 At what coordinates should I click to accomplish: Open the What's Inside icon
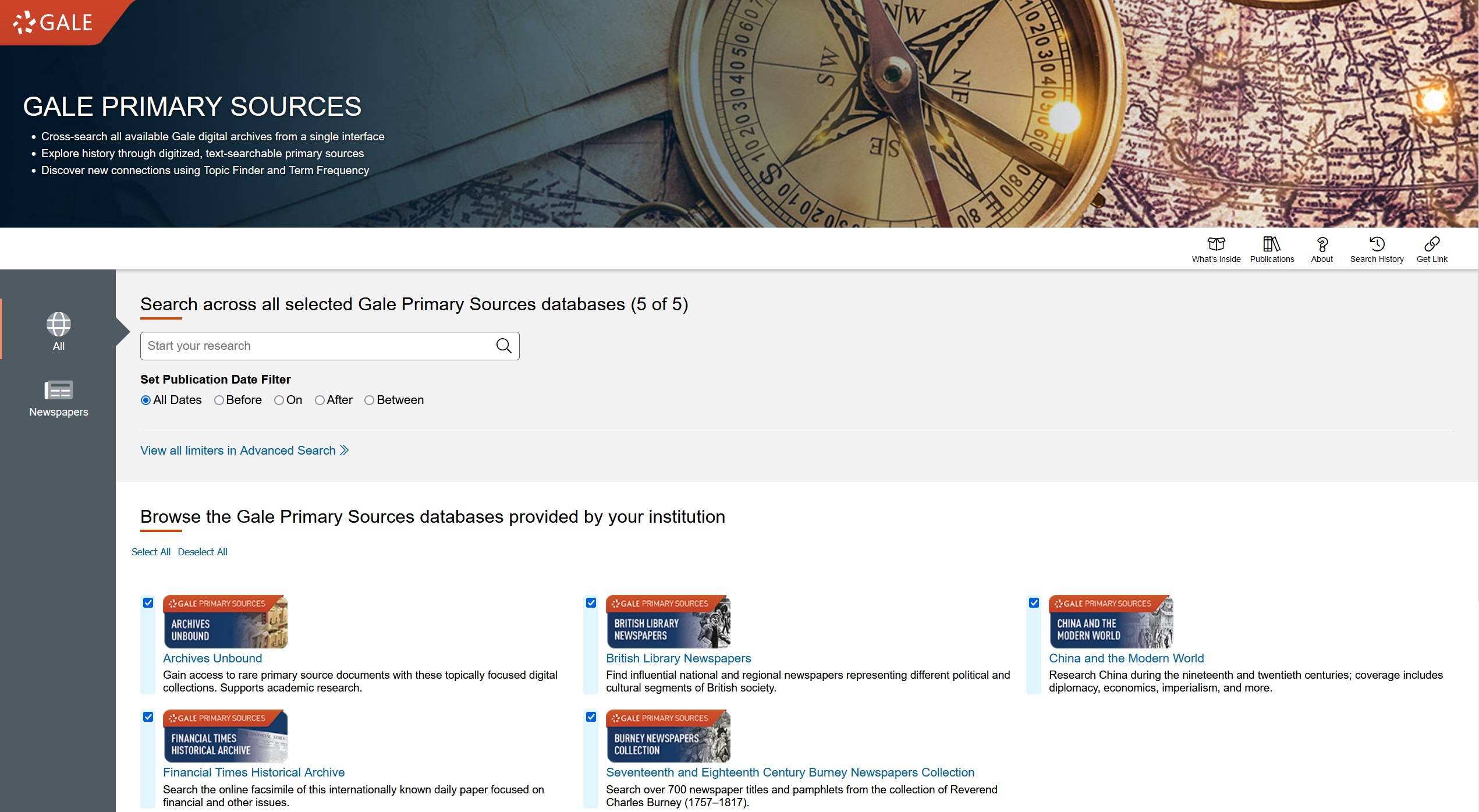(x=1216, y=243)
